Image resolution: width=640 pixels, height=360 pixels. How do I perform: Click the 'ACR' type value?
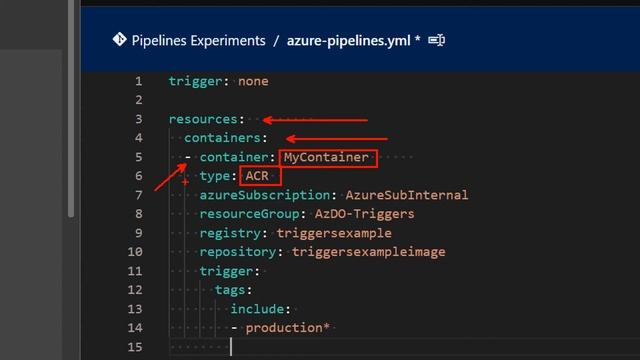(257, 176)
